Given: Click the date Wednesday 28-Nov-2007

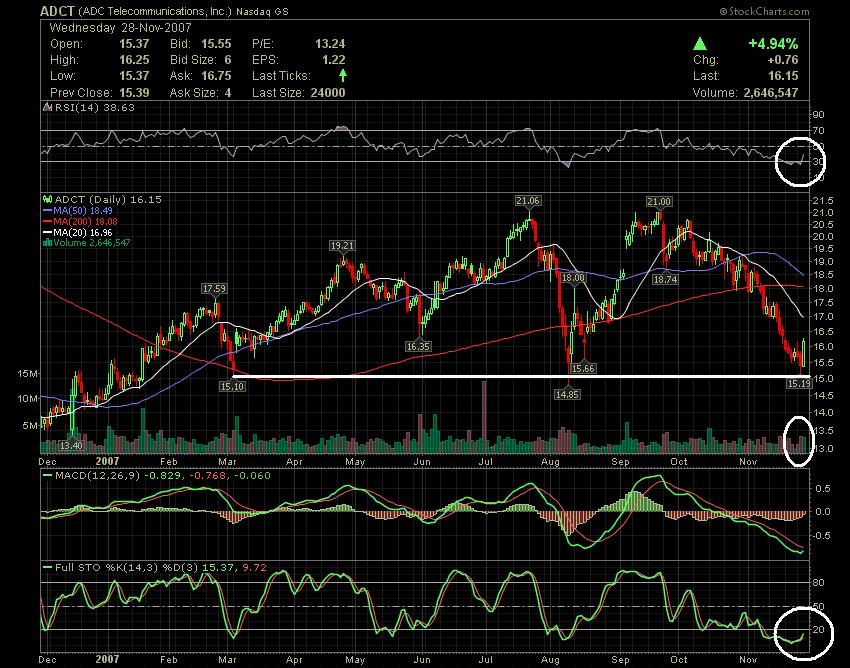Looking at the screenshot, I should coord(120,28).
